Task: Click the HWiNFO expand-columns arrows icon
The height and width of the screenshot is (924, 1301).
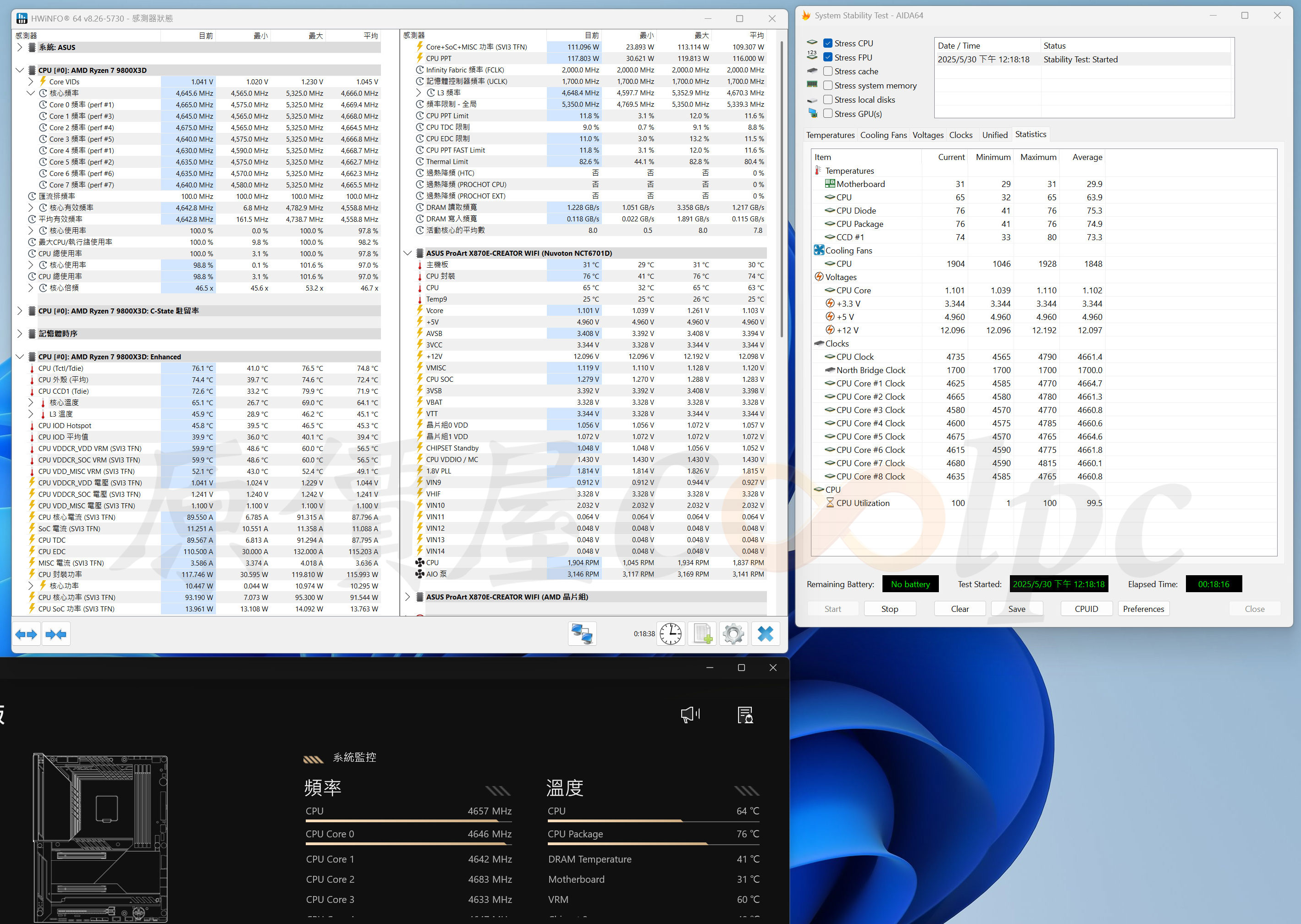Action: click(x=26, y=634)
